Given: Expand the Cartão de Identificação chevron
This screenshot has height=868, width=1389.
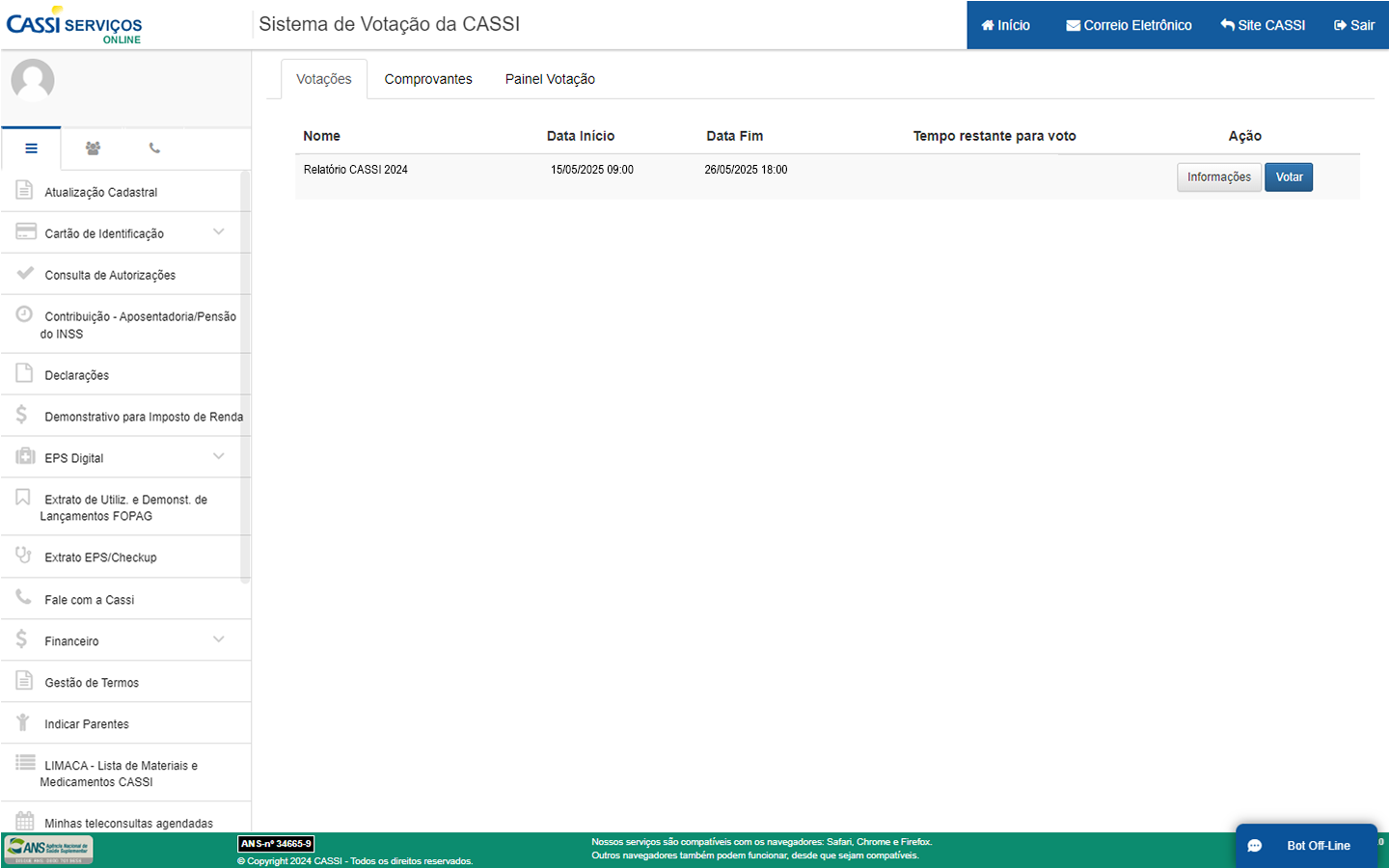Looking at the screenshot, I should tap(219, 231).
